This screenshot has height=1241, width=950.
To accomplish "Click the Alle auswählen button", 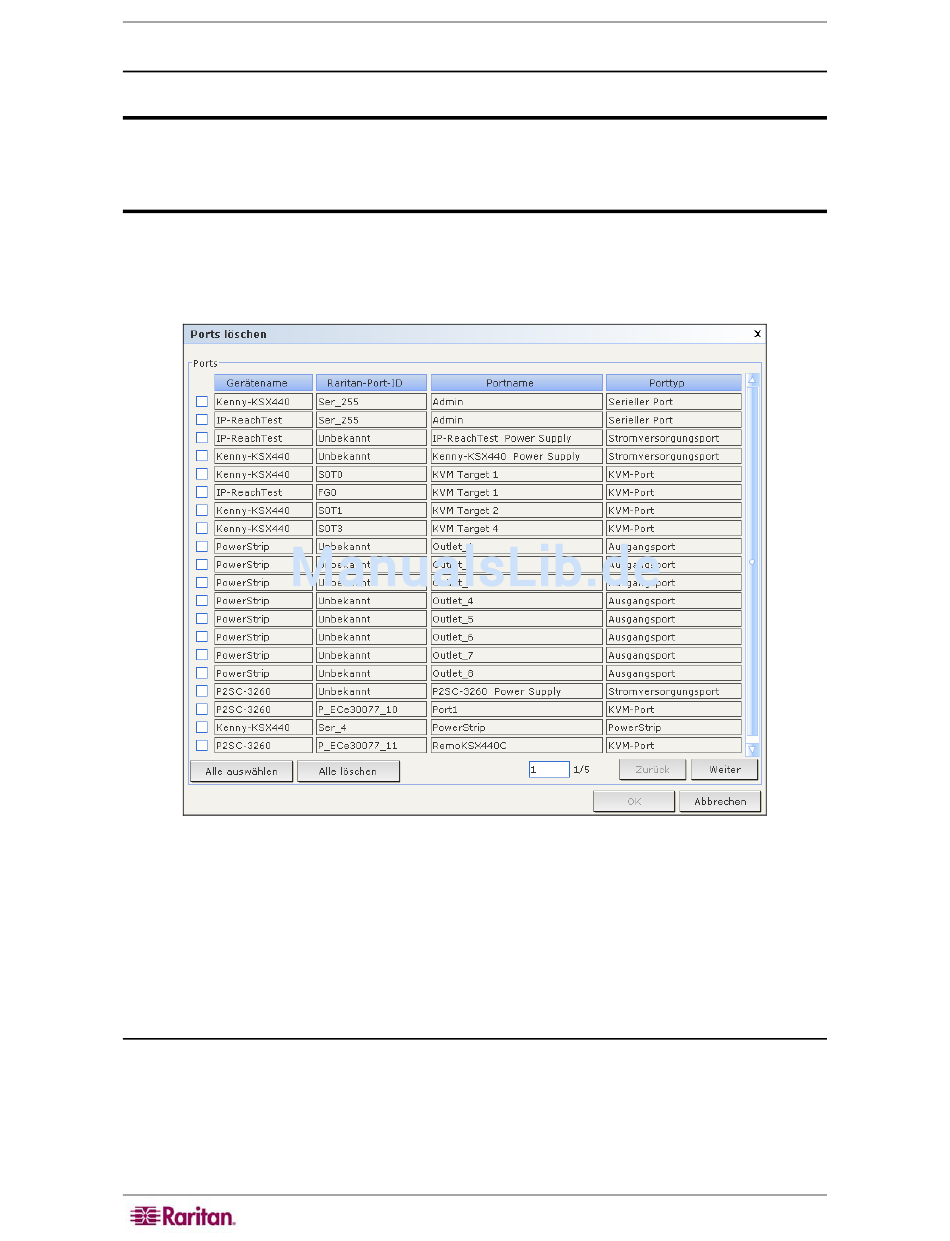I will coord(241,771).
